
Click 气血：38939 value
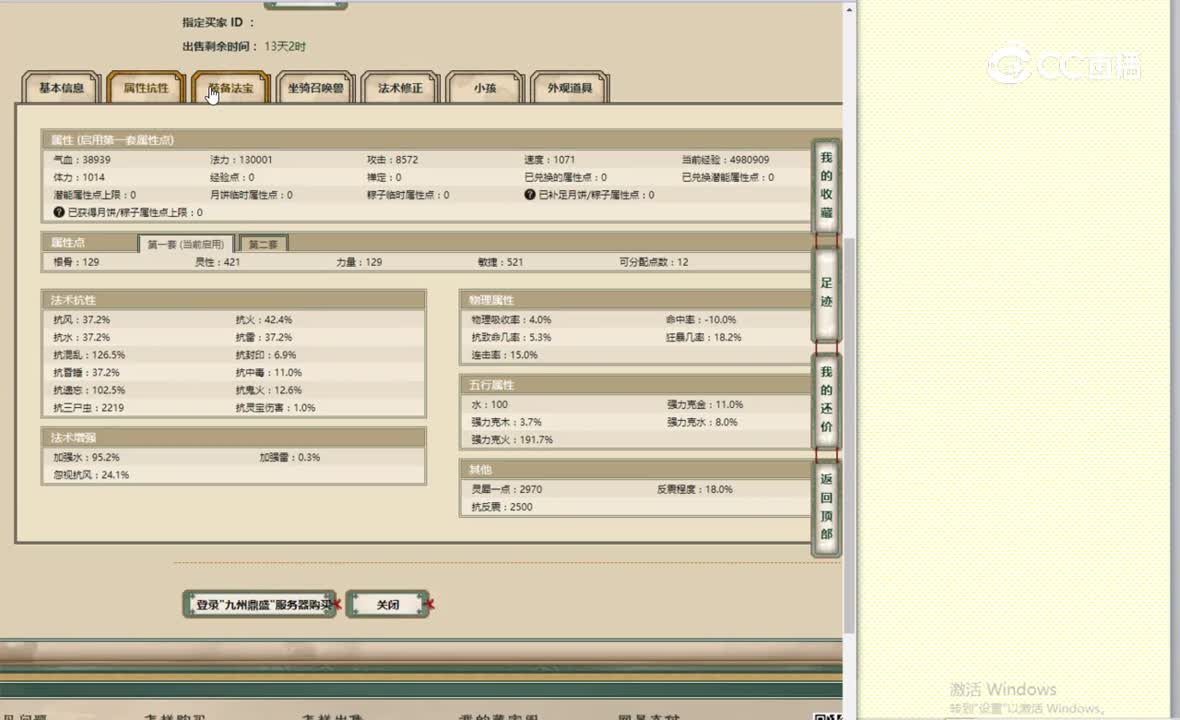[x=82, y=159]
